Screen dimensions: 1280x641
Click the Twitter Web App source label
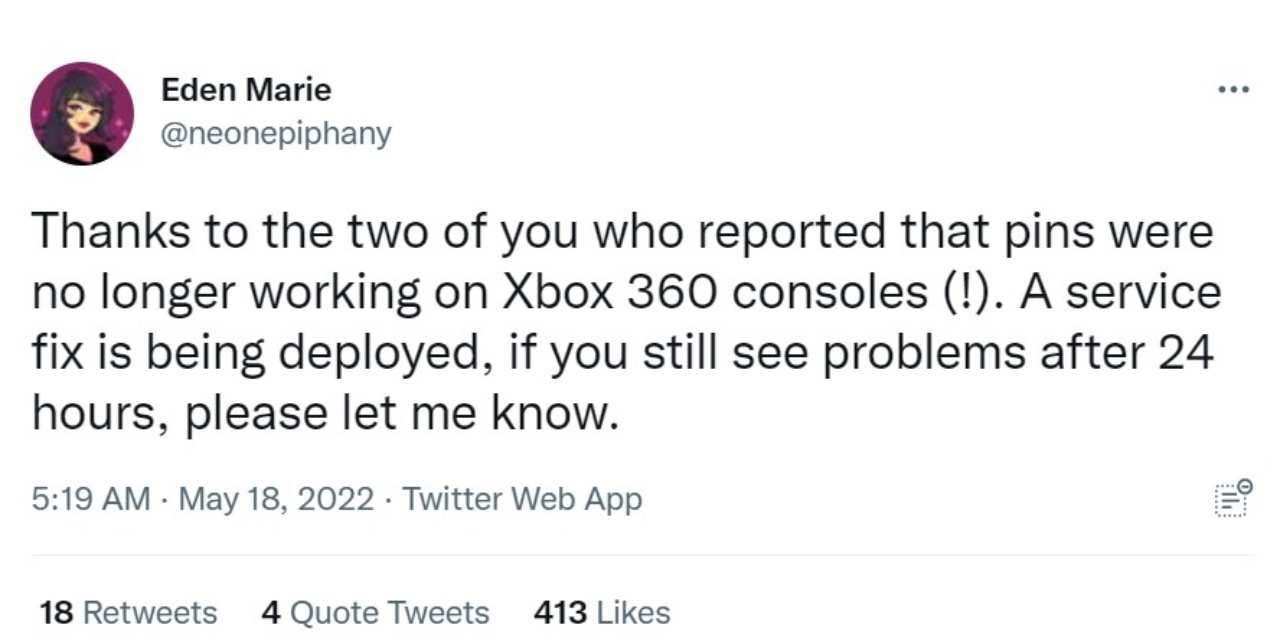[x=522, y=499]
